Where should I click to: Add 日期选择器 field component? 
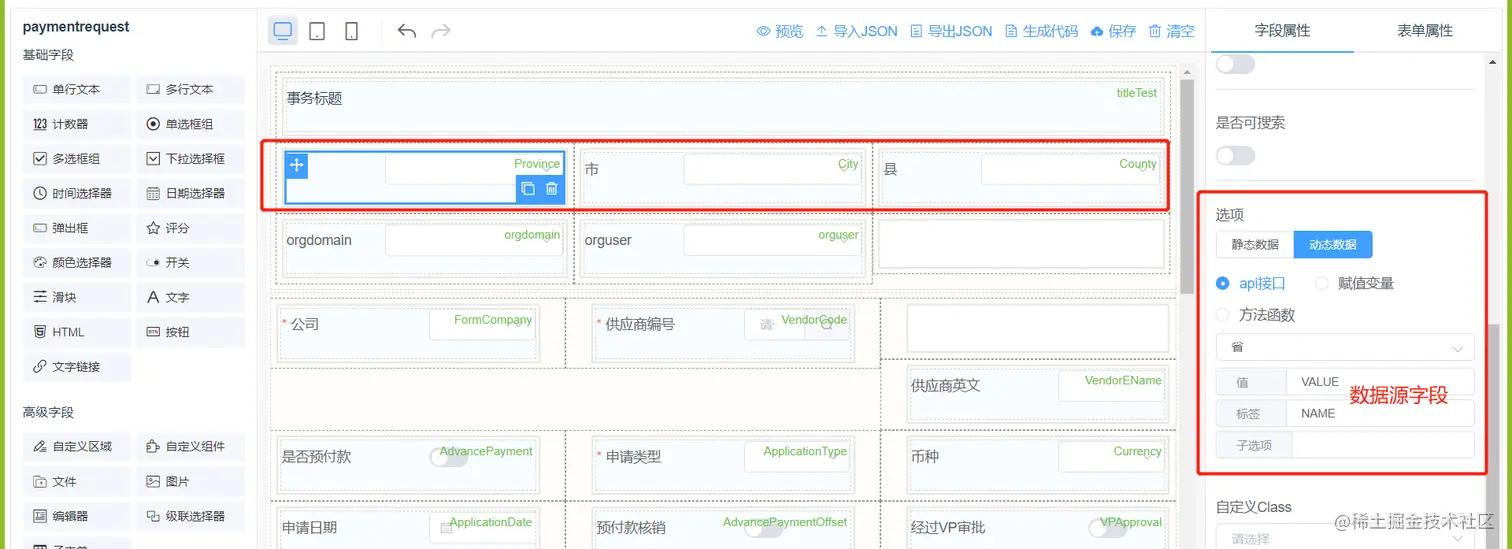click(x=190, y=193)
